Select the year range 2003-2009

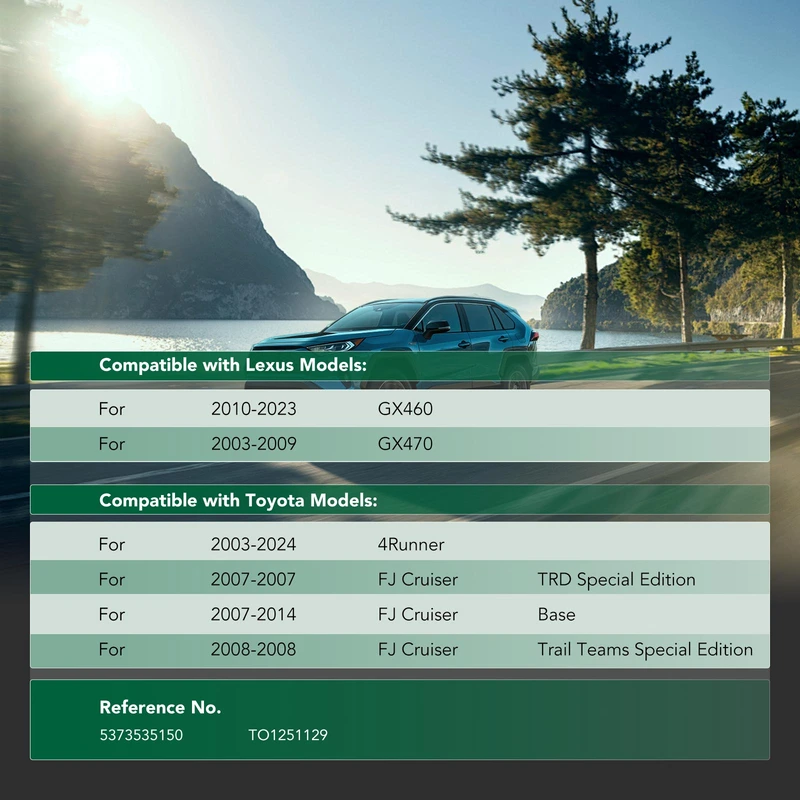click(254, 444)
